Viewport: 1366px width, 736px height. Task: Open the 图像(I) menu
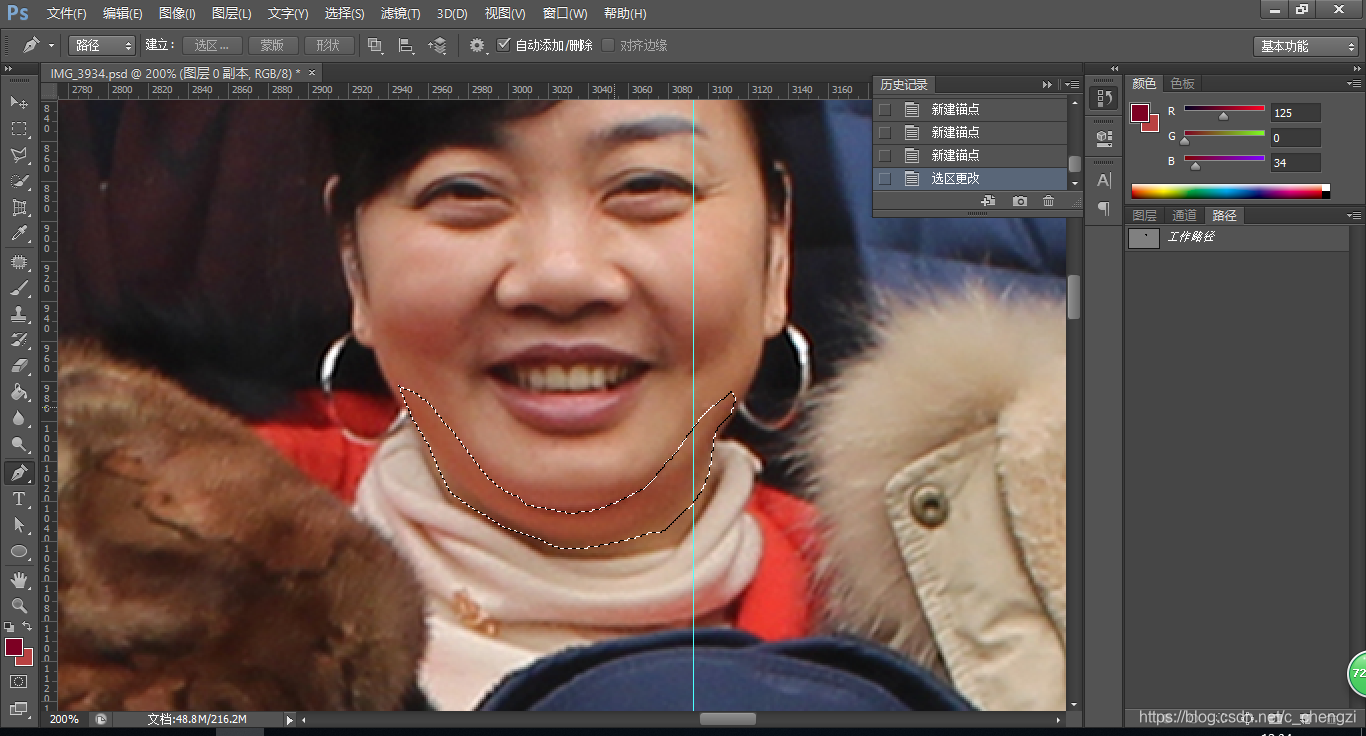(x=177, y=14)
